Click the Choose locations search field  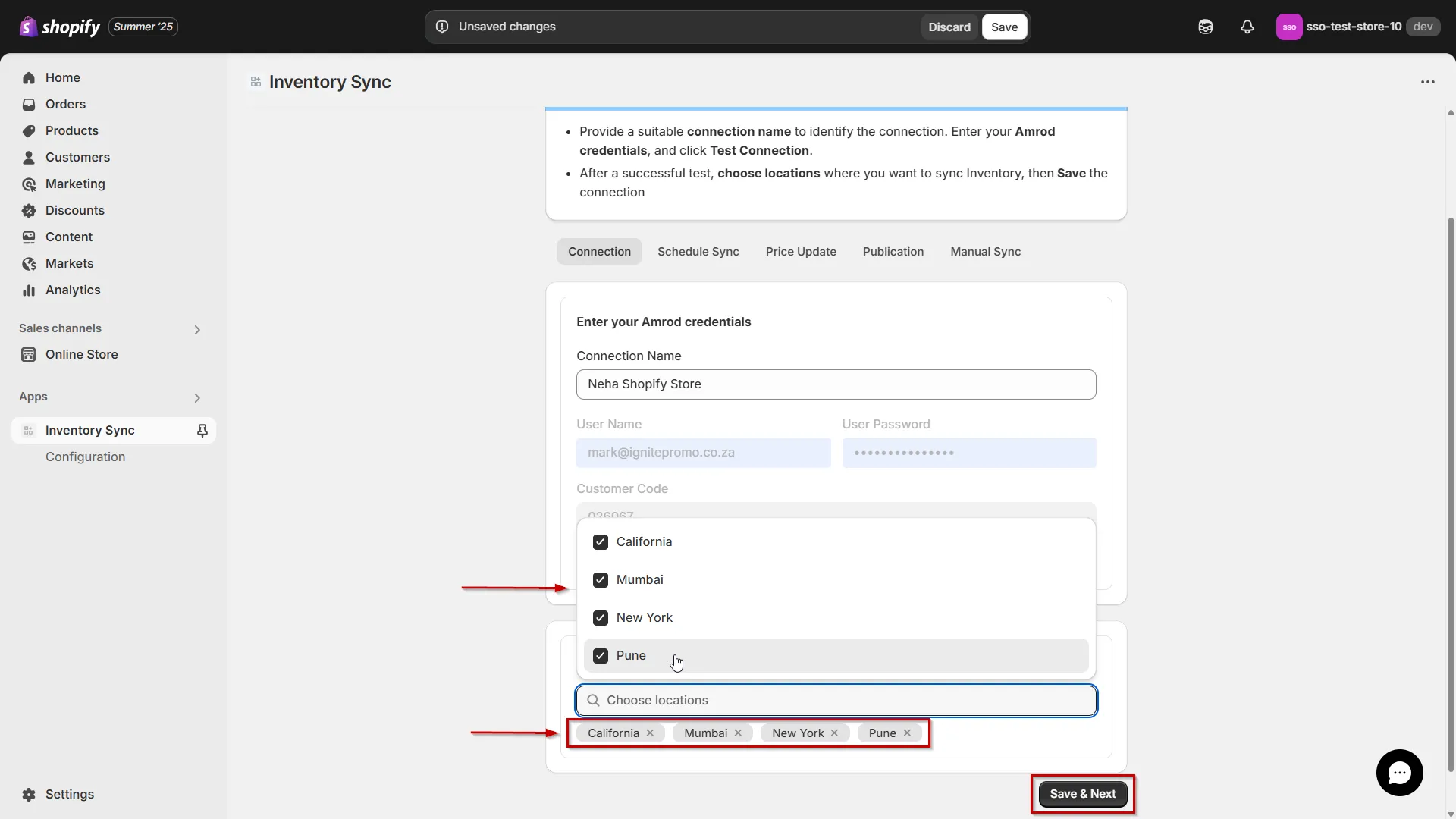click(x=834, y=700)
